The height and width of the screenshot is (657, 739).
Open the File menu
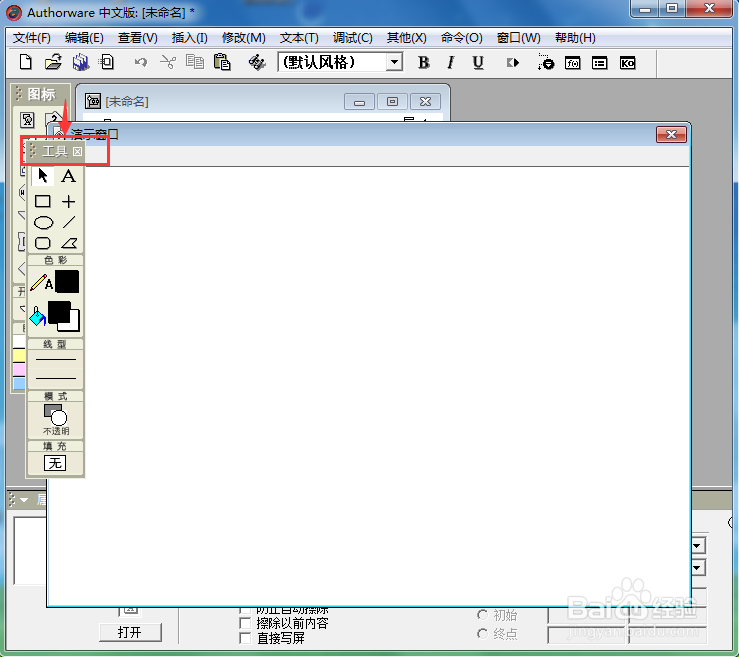tap(32, 38)
